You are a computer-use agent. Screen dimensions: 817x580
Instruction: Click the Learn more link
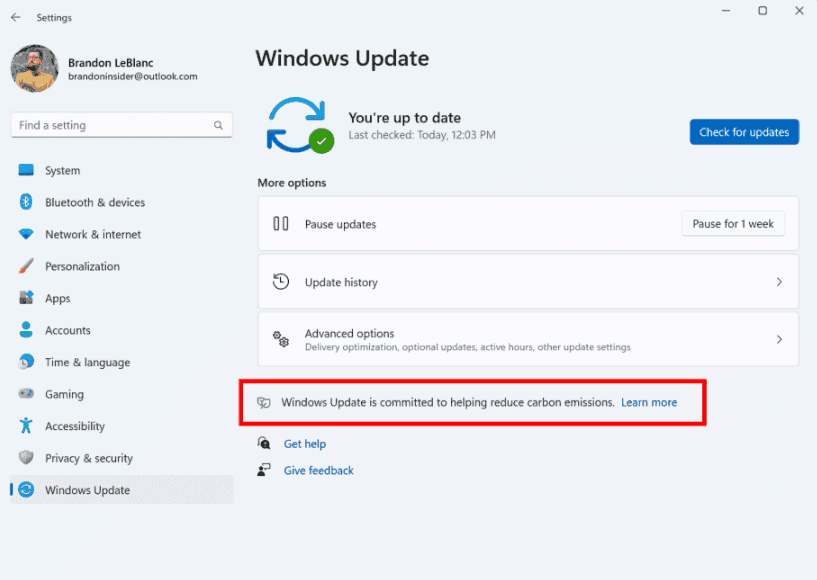pos(649,402)
